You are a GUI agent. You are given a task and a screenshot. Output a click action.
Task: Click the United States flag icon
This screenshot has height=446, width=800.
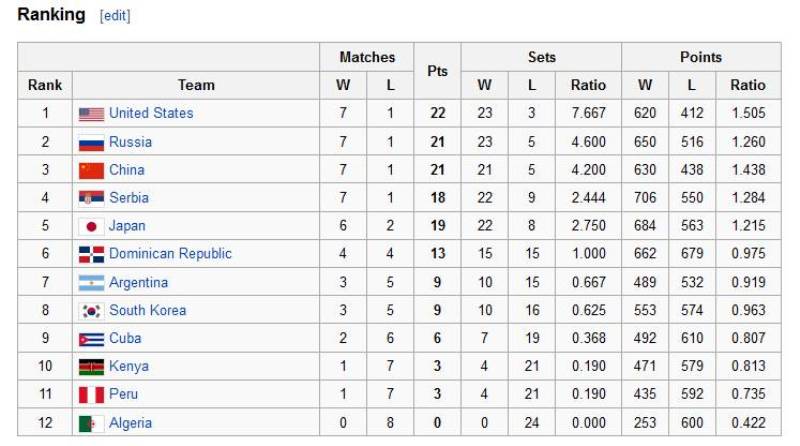tap(91, 114)
